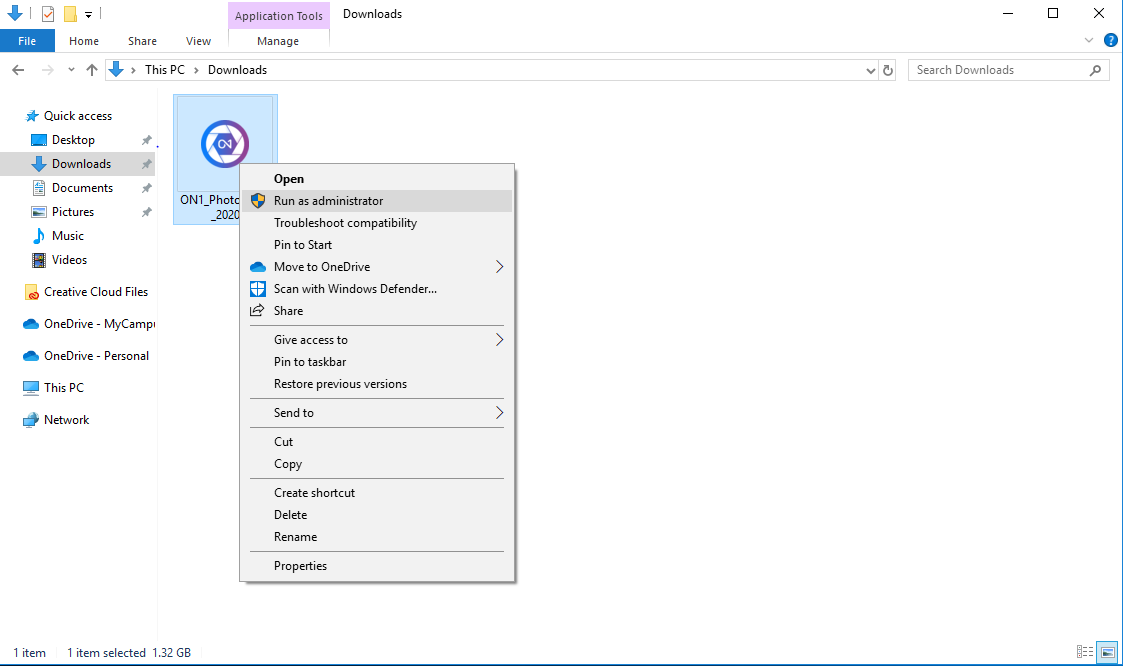This screenshot has height=666, width=1123.
Task: Open the address bar history dropdown
Action: click(x=870, y=70)
